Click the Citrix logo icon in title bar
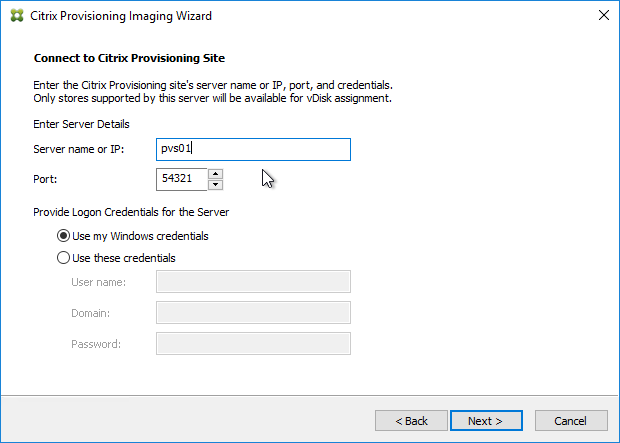Image resolution: width=620 pixels, height=443 pixels. 17,16
